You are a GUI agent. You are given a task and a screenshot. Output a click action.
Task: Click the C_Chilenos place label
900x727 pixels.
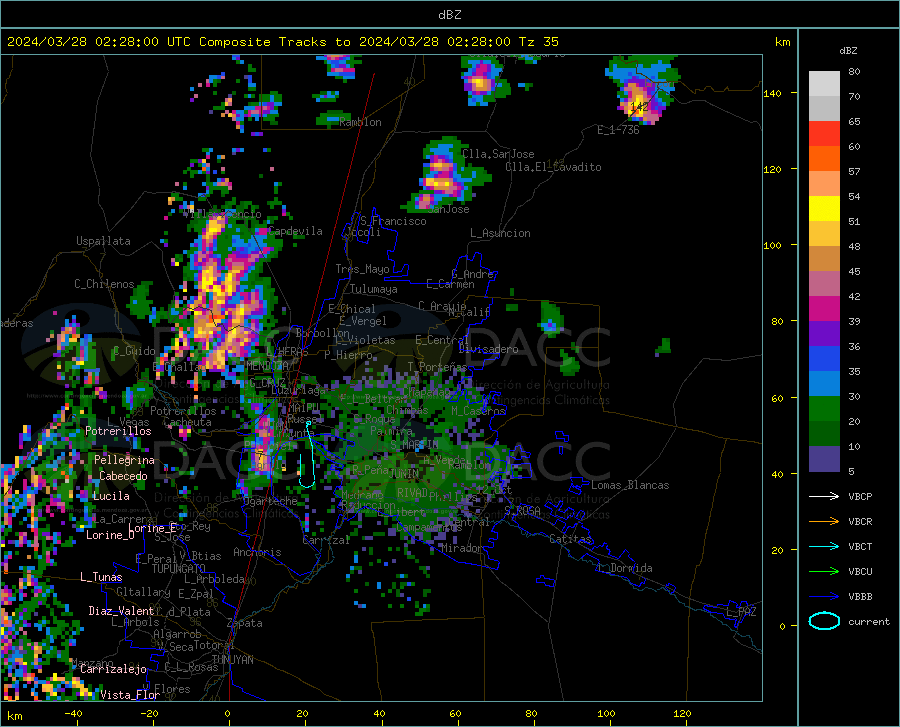(x=104, y=284)
